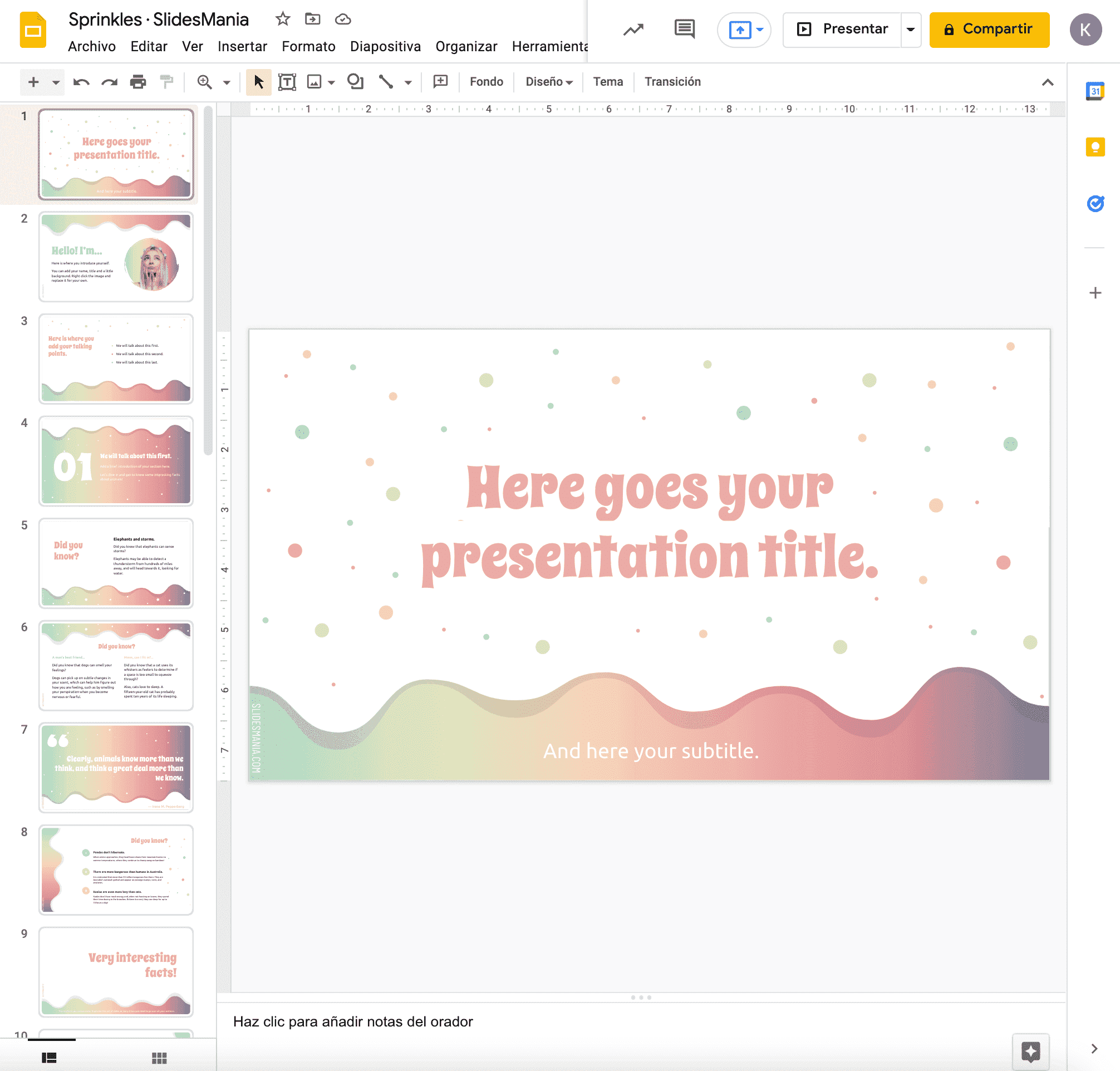The width and height of the screenshot is (1120, 1071).
Task: Switch to grid view of slides
Action: 159,1057
